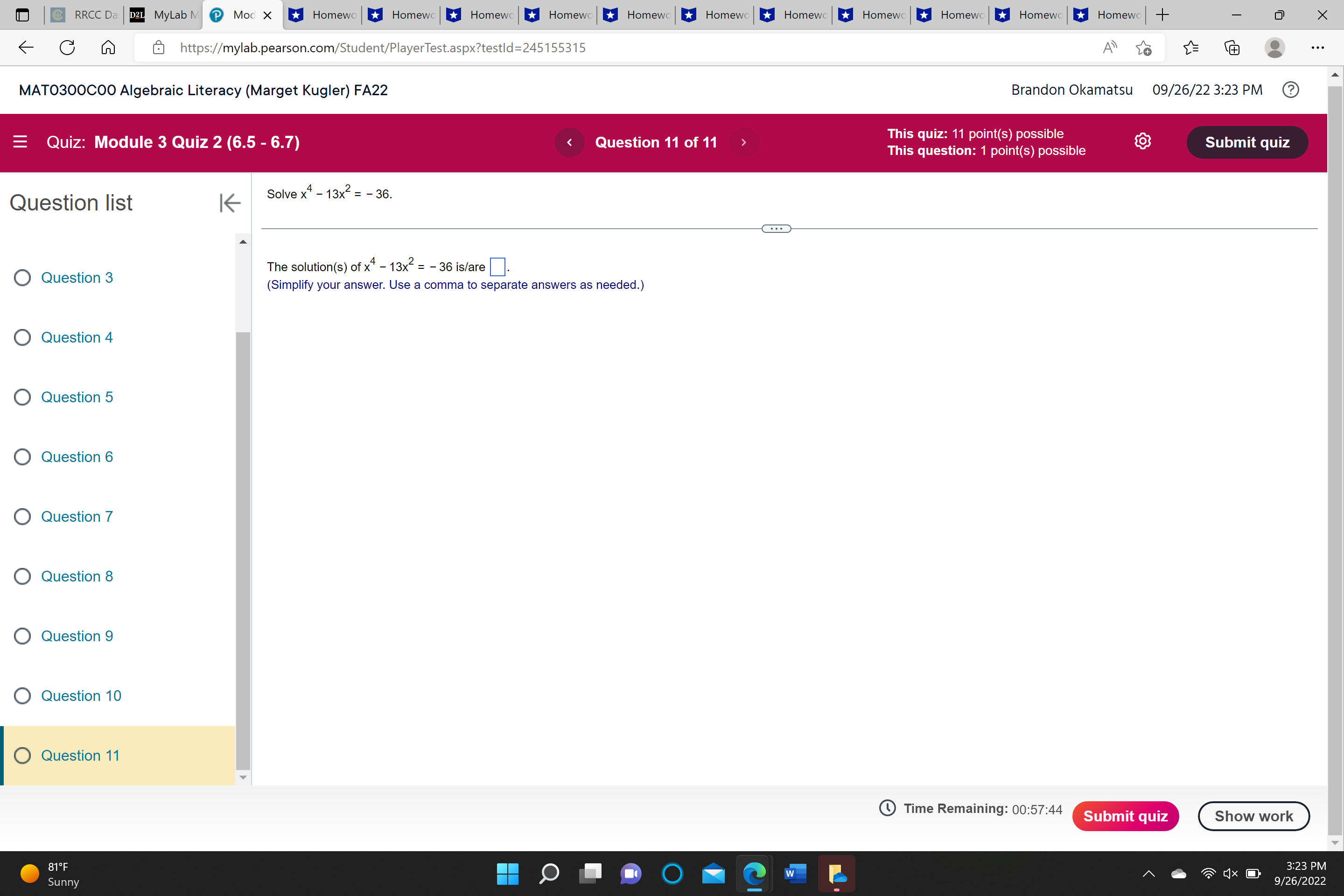This screenshot has height=896, width=1344.
Task: Switch to the MyLab D2L tab
Action: click(x=163, y=15)
